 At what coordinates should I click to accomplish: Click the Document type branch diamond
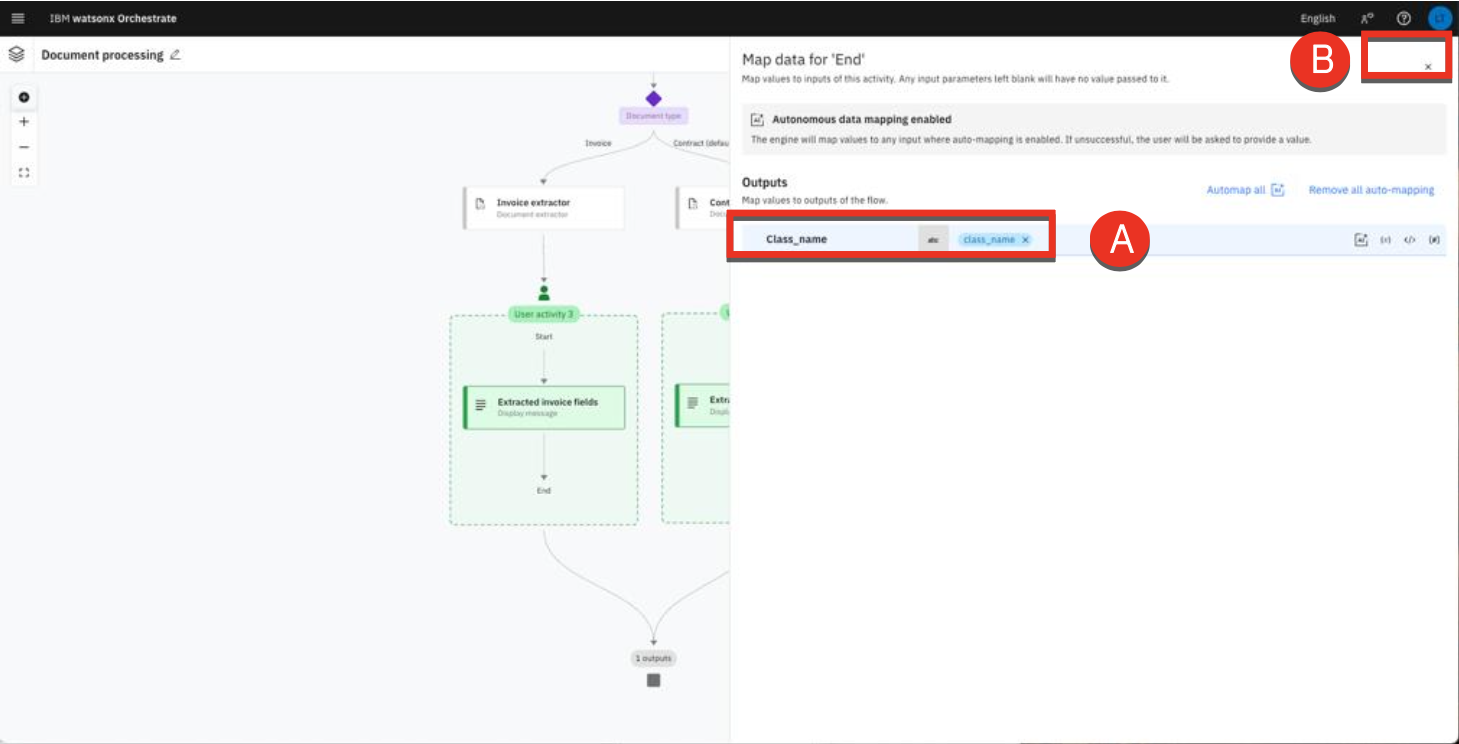(x=653, y=99)
